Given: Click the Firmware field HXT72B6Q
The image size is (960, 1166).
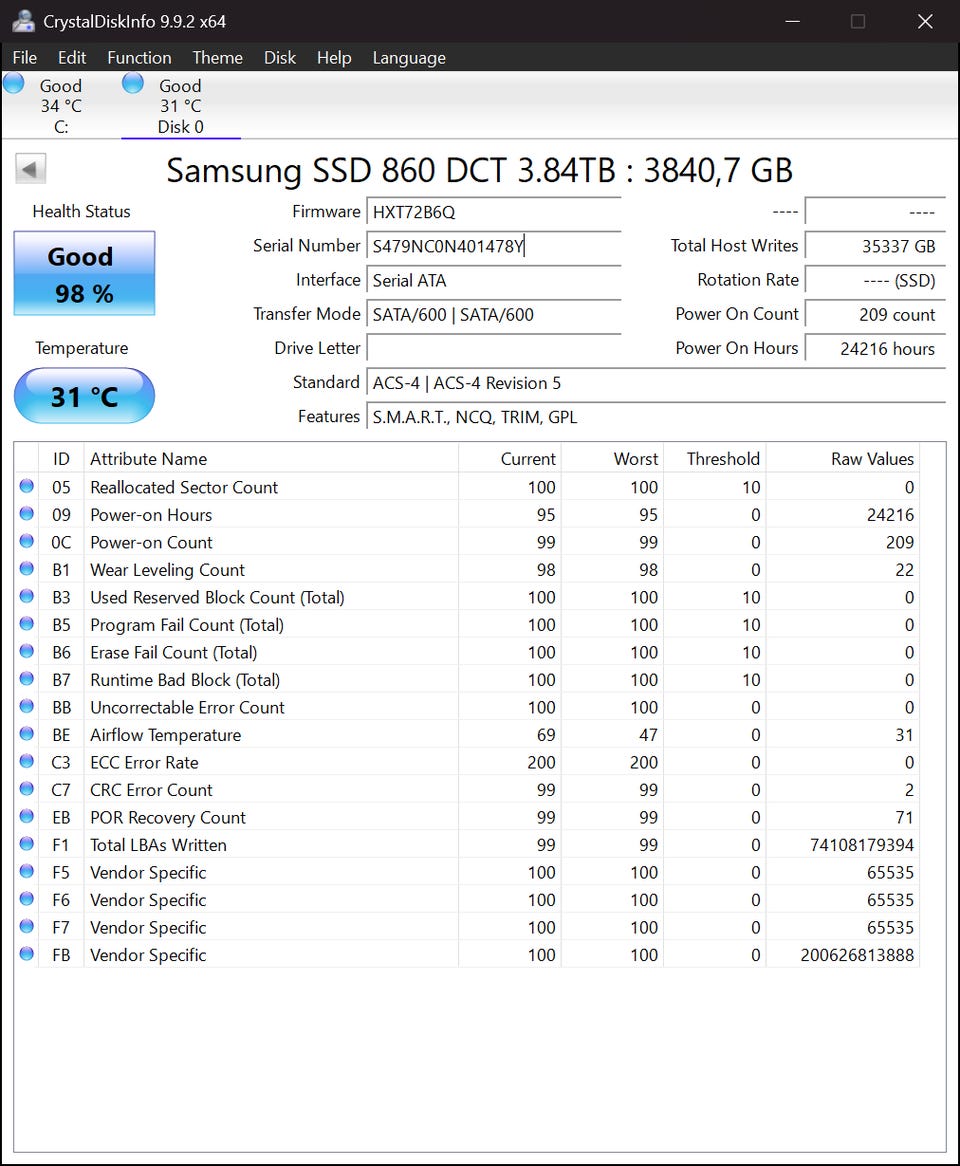Looking at the screenshot, I should pos(494,212).
